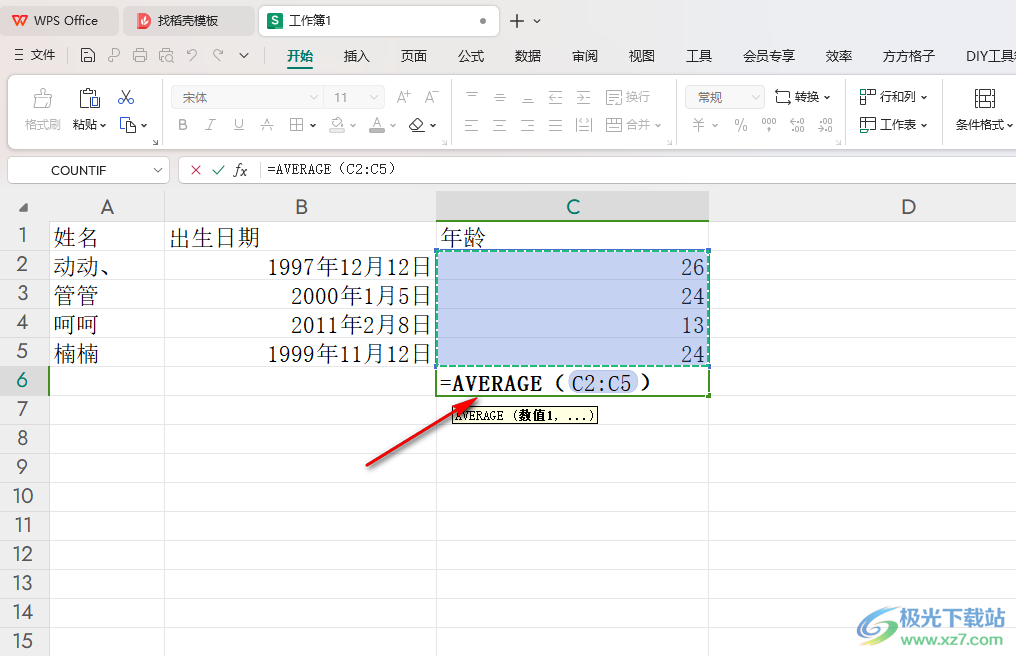Confirm formula with the green checkmark
The height and width of the screenshot is (656, 1016).
(x=218, y=170)
